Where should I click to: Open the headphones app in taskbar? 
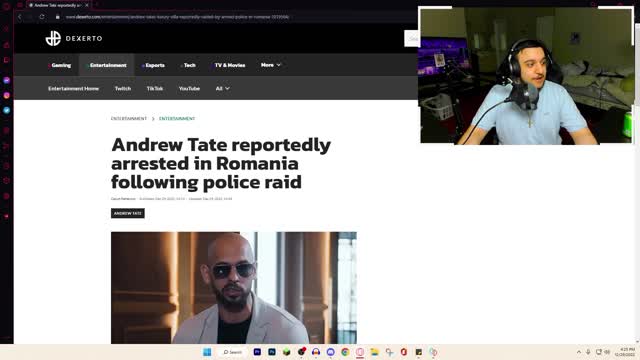tap(316, 352)
